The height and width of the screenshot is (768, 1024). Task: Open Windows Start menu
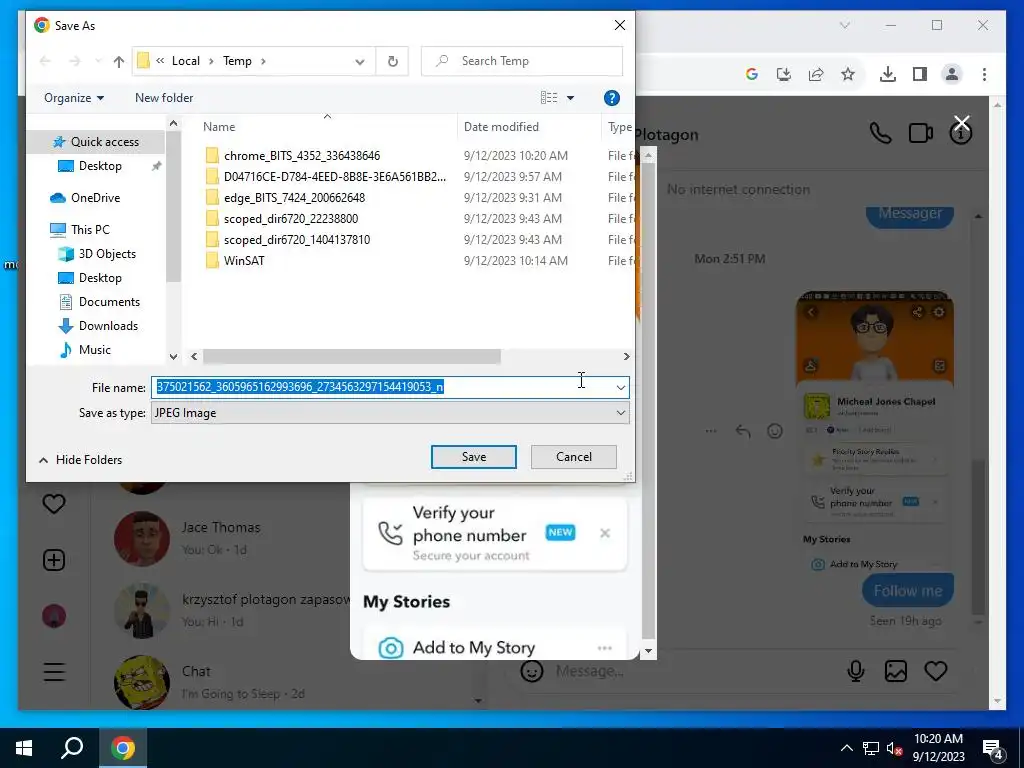pyautogui.click(x=24, y=748)
